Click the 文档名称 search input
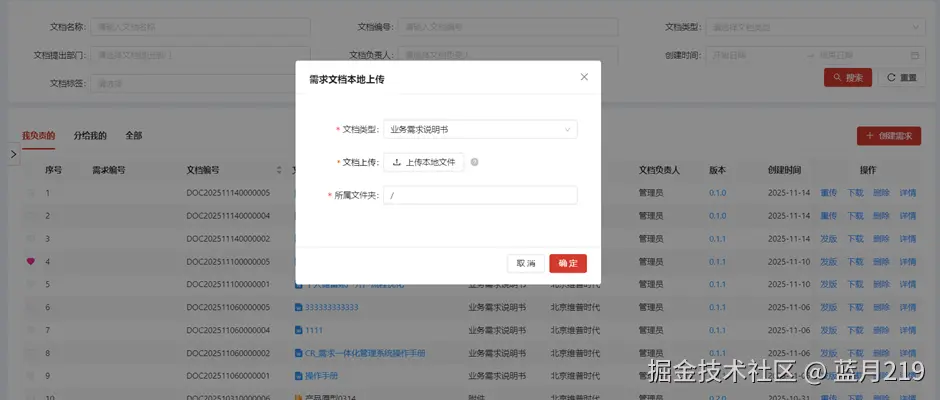Viewport: 940px width, 400px height. coord(200,27)
